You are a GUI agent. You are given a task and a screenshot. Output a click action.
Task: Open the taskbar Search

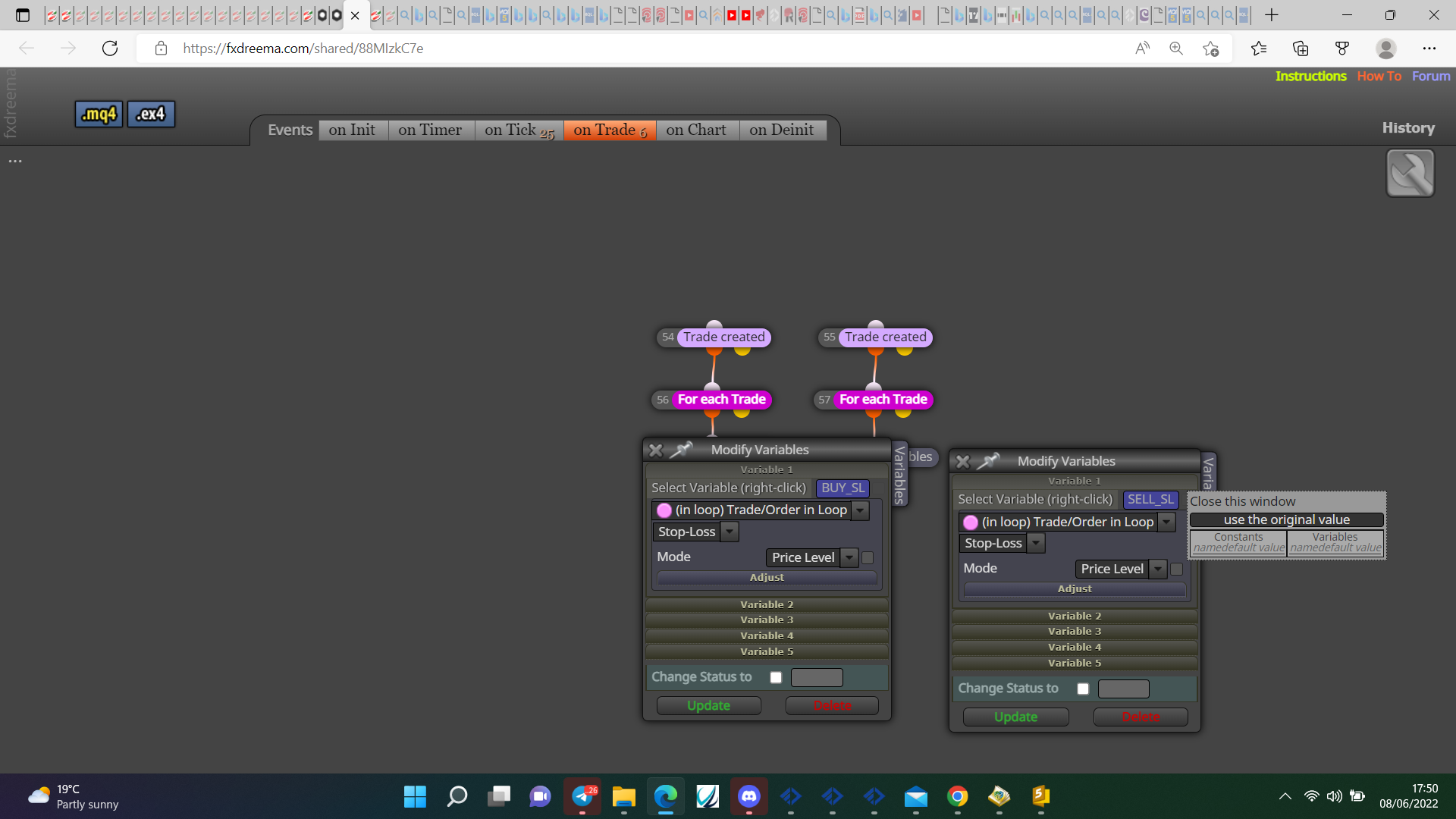tap(457, 796)
